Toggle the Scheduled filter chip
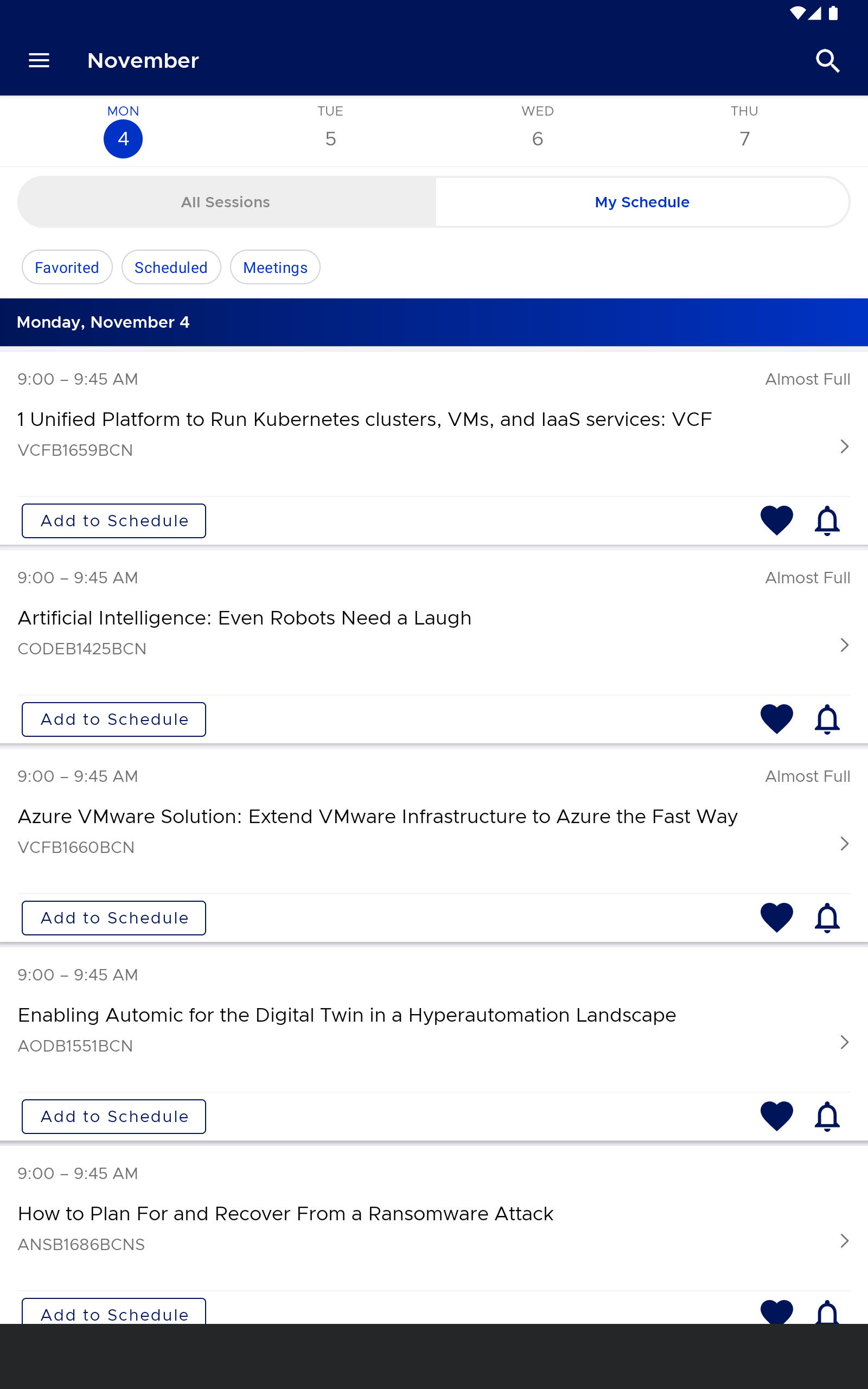This screenshot has height=1389, width=868. [171, 267]
